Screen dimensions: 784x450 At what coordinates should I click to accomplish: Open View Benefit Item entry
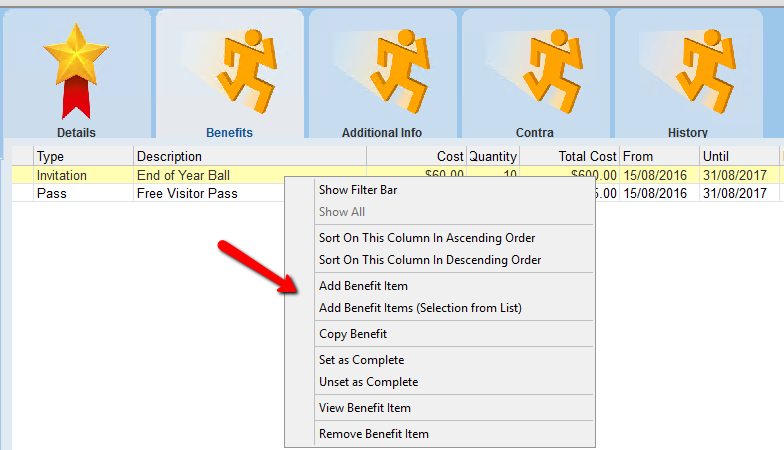[x=364, y=408]
